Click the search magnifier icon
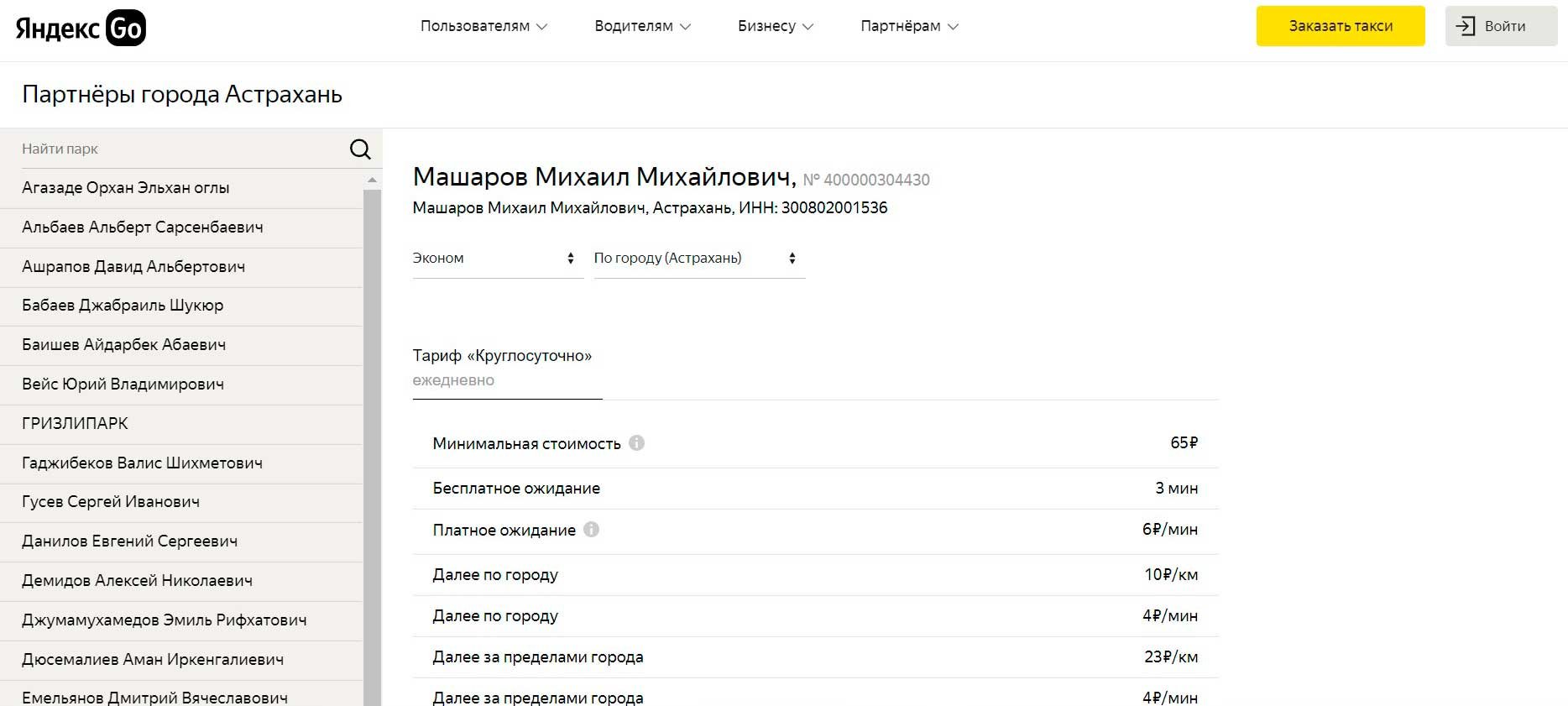 pyautogui.click(x=360, y=149)
